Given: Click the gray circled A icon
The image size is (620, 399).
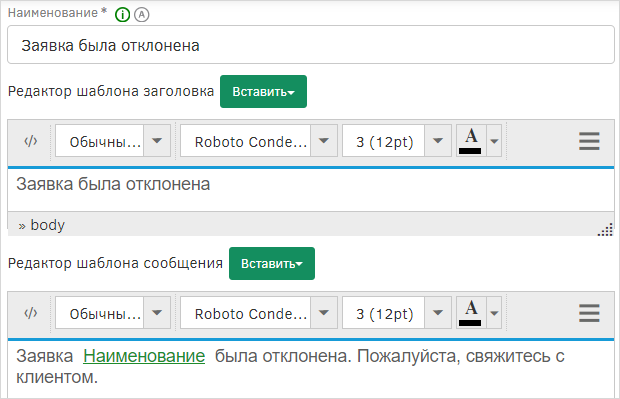Looking at the screenshot, I should [x=142, y=15].
